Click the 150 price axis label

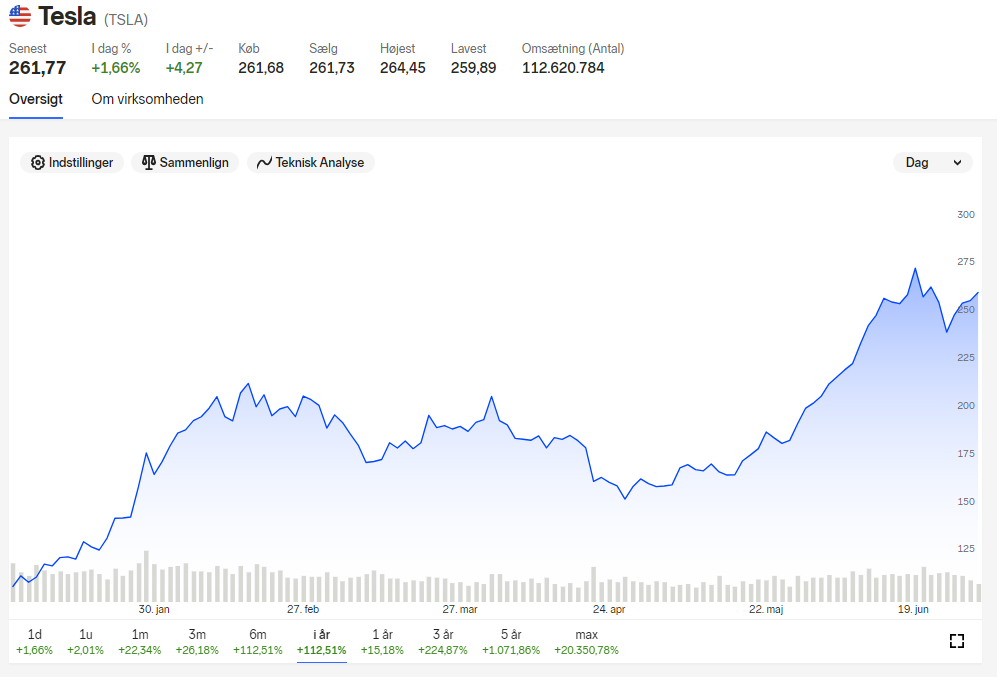[x=966, y=502]
